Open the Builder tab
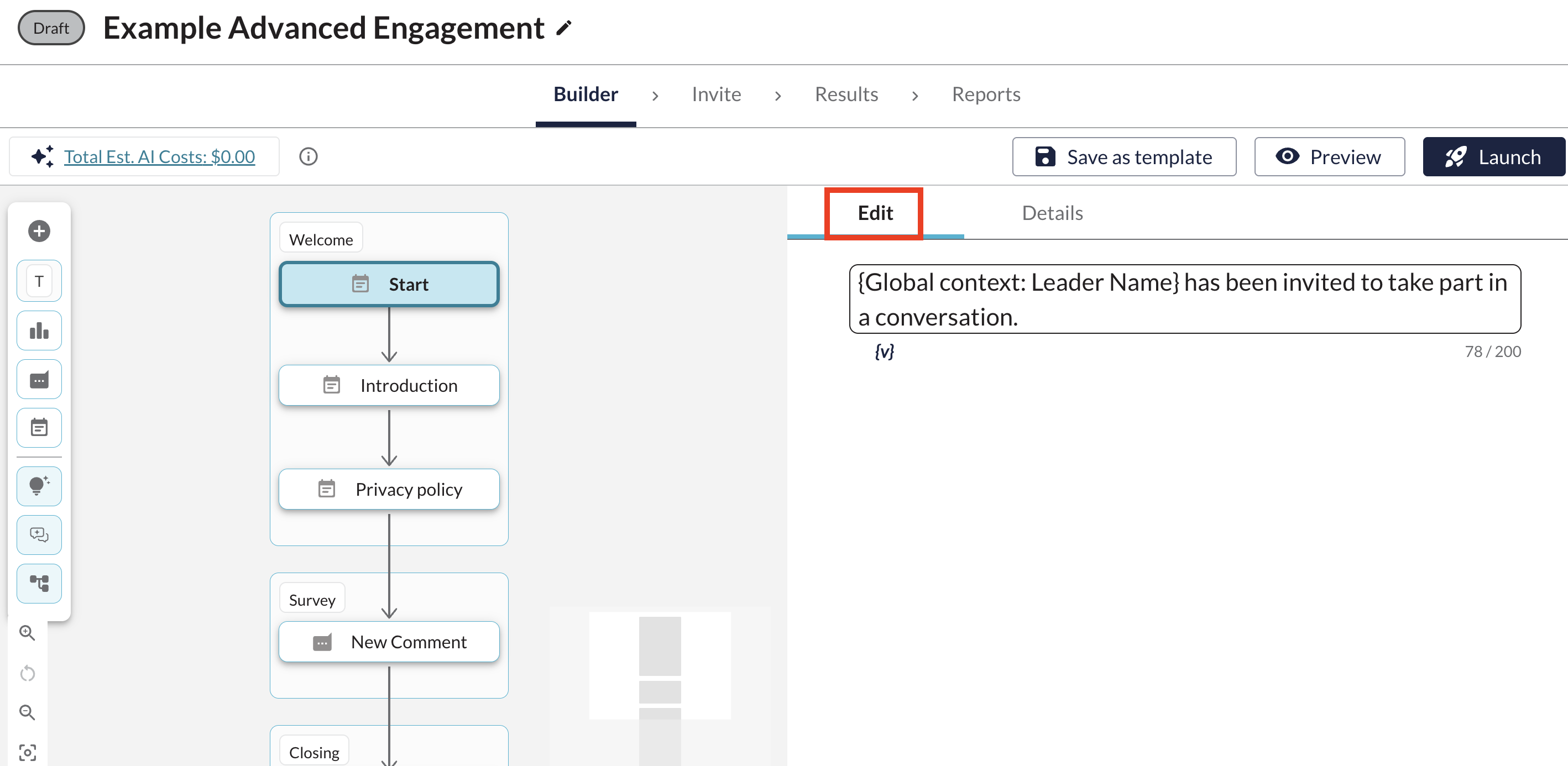This screenshot has height=766, width=1568. coord(586,95)
